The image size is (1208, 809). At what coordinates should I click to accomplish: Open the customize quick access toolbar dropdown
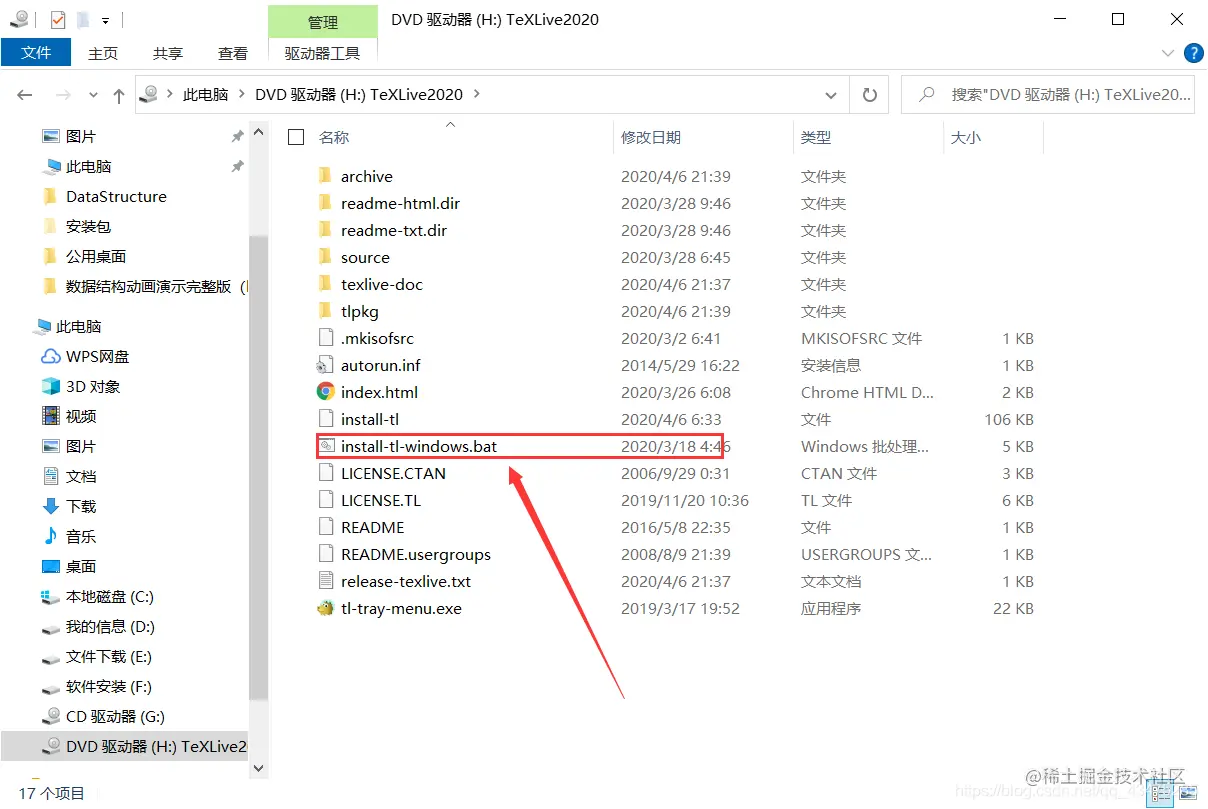pos(105,20)
